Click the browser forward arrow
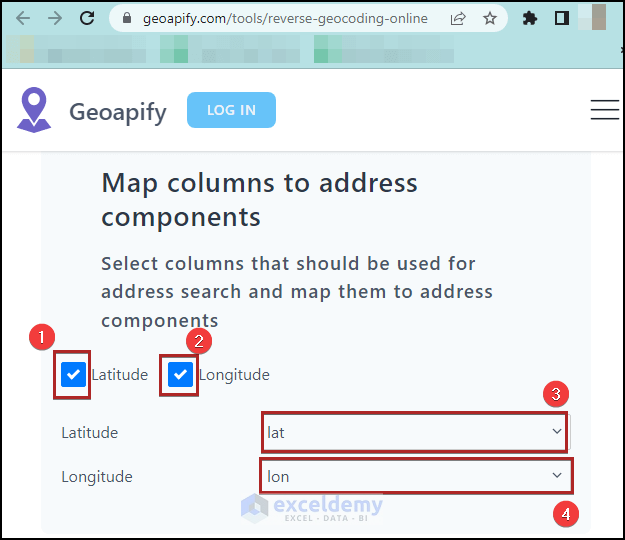Screen dimensions: 625x540 tap(55, 18)
